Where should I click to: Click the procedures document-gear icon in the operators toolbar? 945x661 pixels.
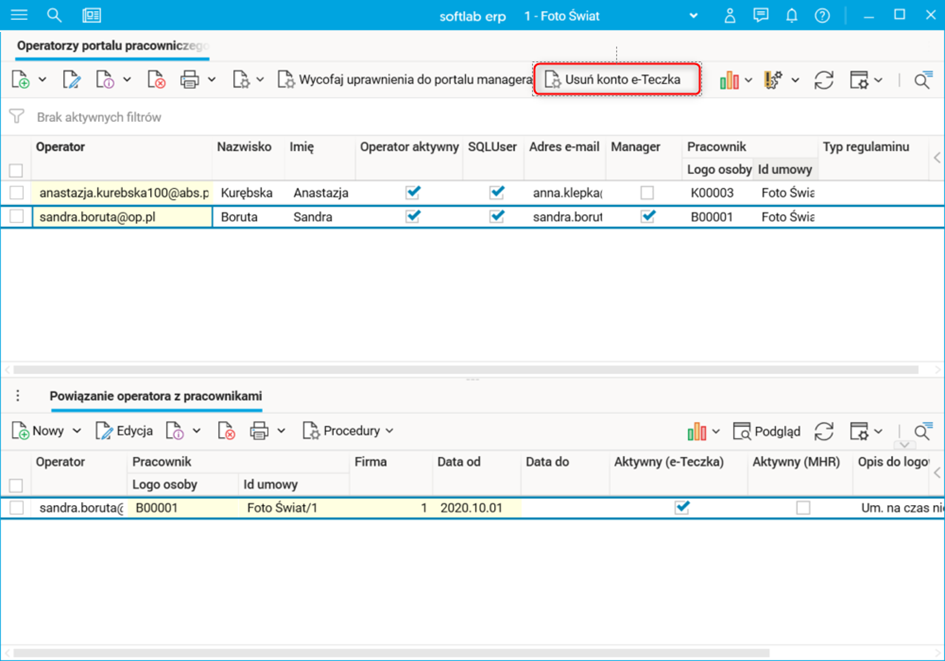click(x=241, y=80)
